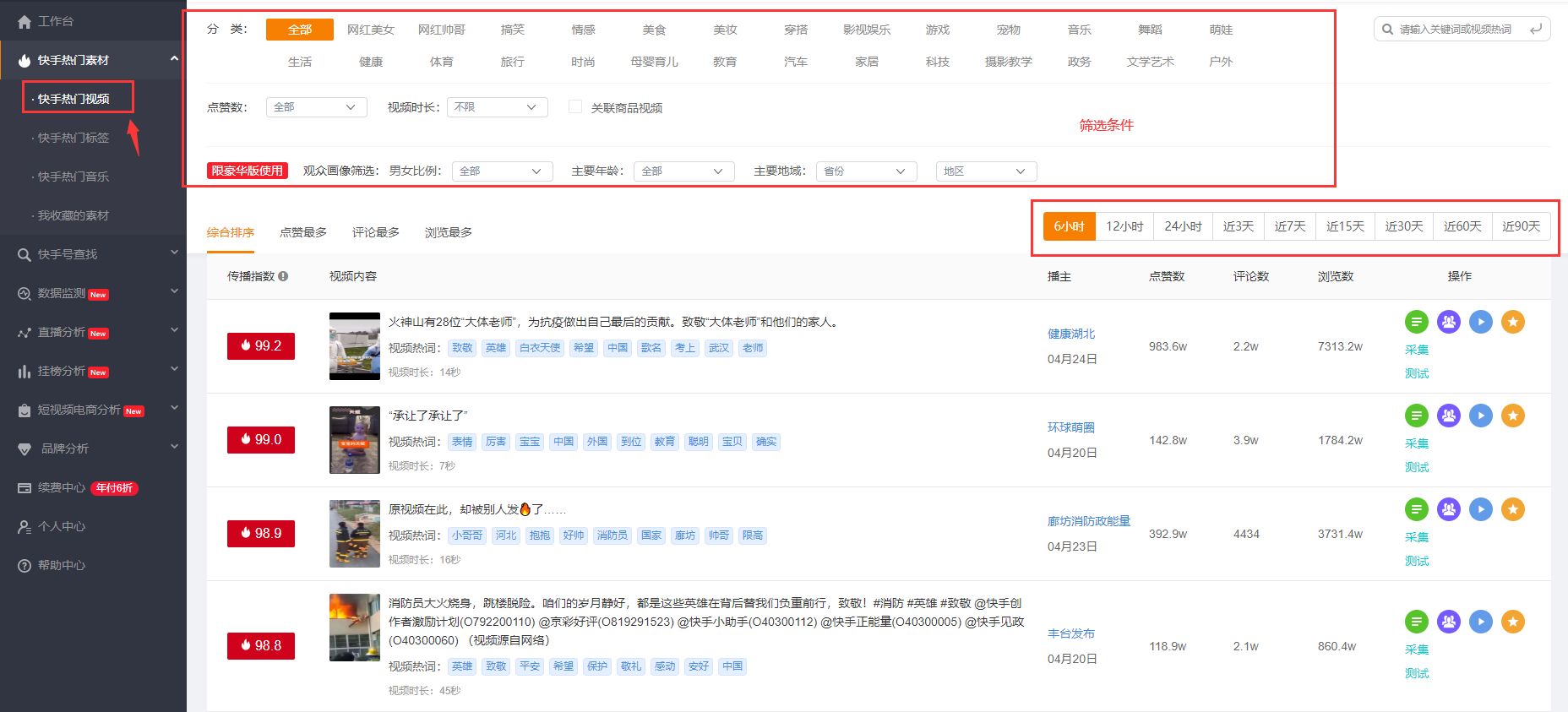Expand 快手号查找 sidebar menu
This screenshot has height=712, width=1568.
(93, 254)
